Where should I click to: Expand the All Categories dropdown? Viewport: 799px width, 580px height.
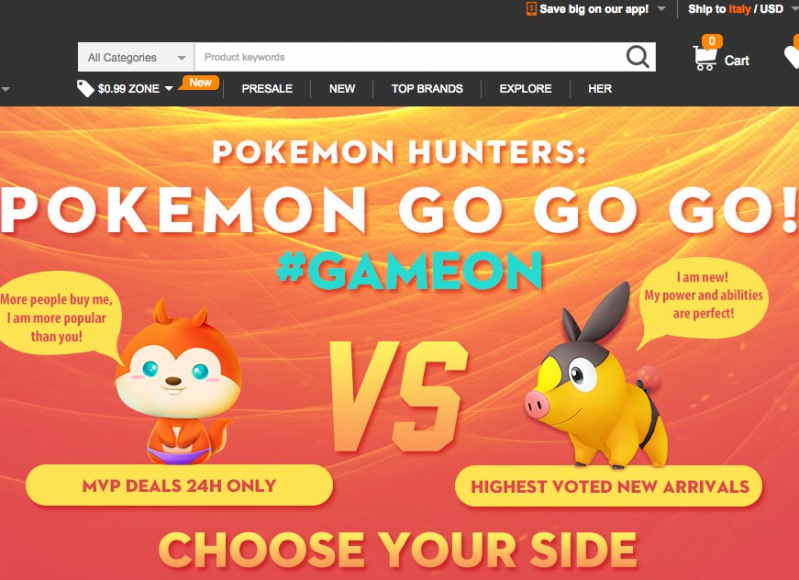point(136,57)
